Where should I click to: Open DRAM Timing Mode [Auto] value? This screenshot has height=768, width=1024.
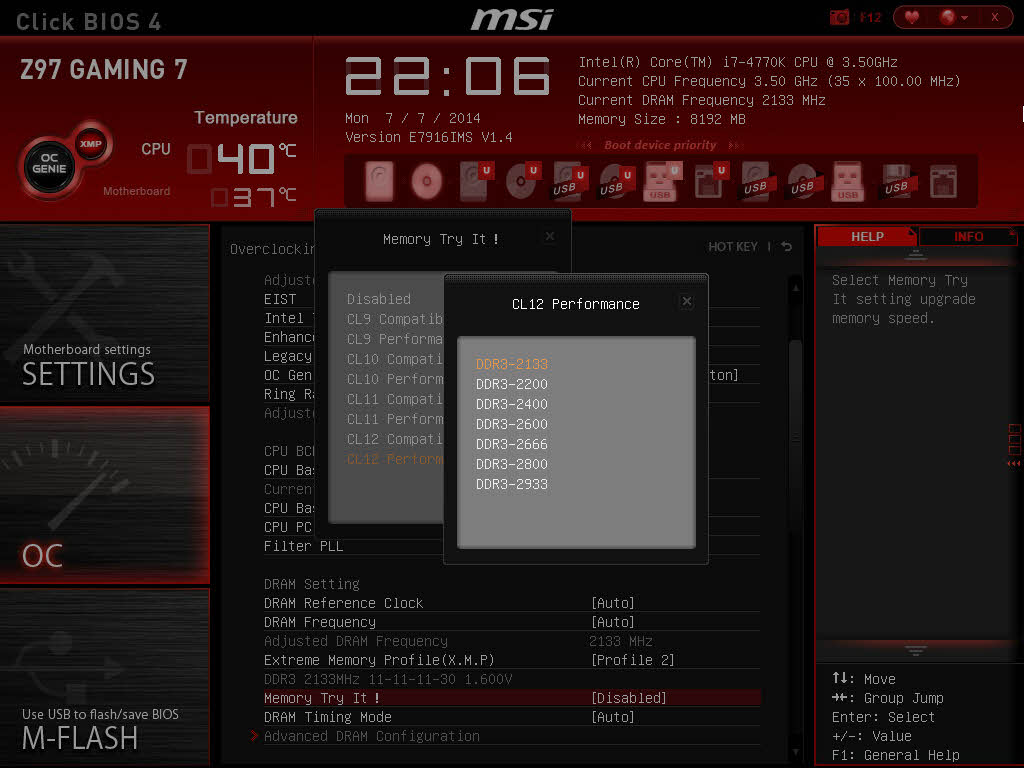pyautogui.click(x=613, y=717)
